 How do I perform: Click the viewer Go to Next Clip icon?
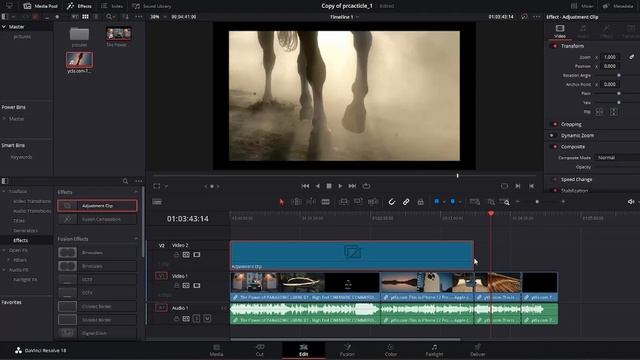(518, 186)
